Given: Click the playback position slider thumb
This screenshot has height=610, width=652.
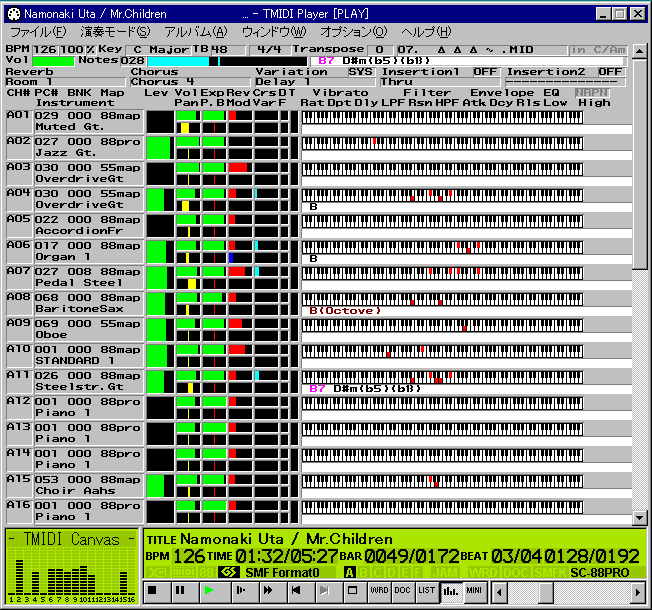Looking at the screenshot, I should (546, 592).
